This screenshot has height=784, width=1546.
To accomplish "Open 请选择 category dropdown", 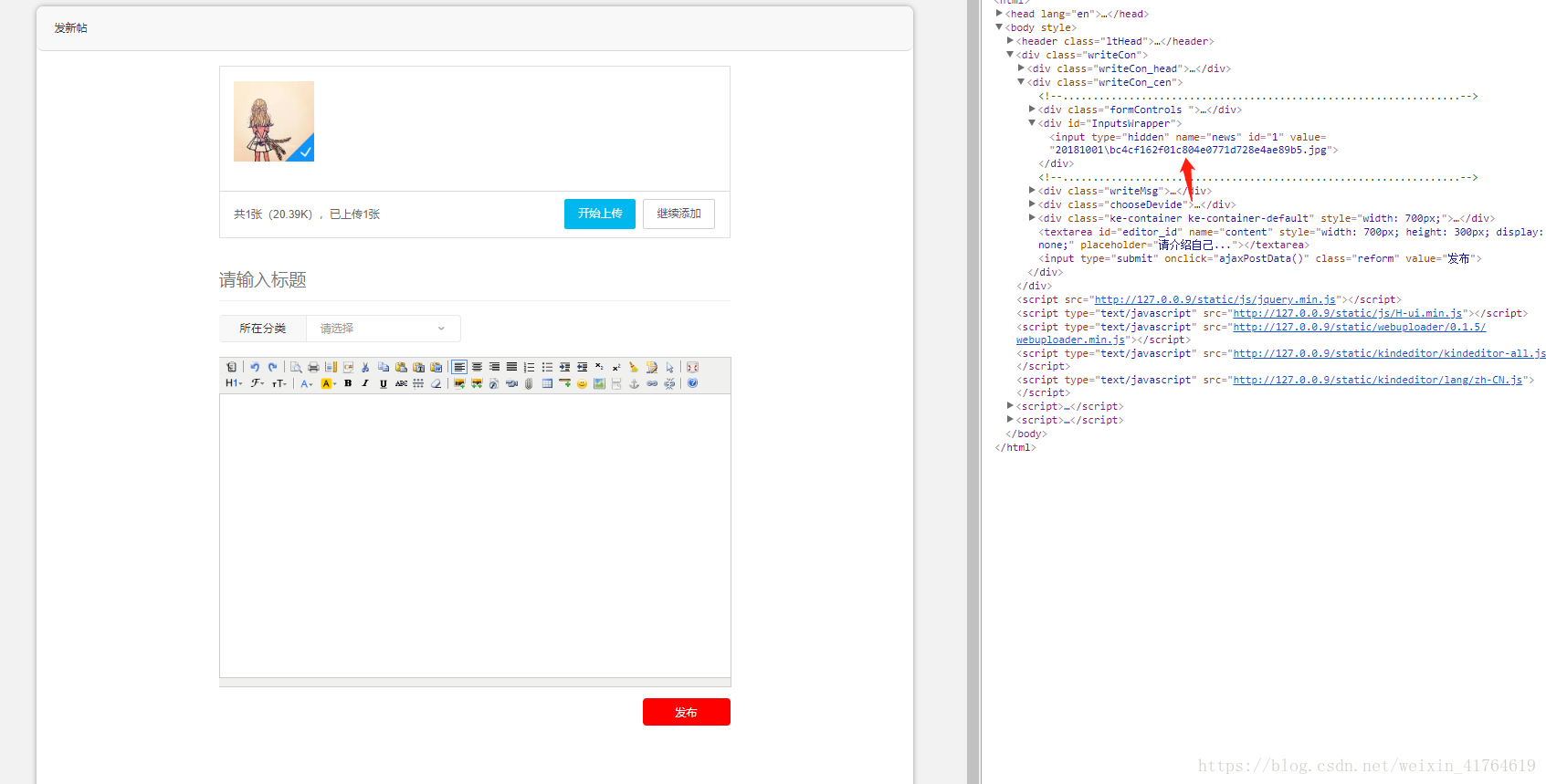I will (383, 329).
